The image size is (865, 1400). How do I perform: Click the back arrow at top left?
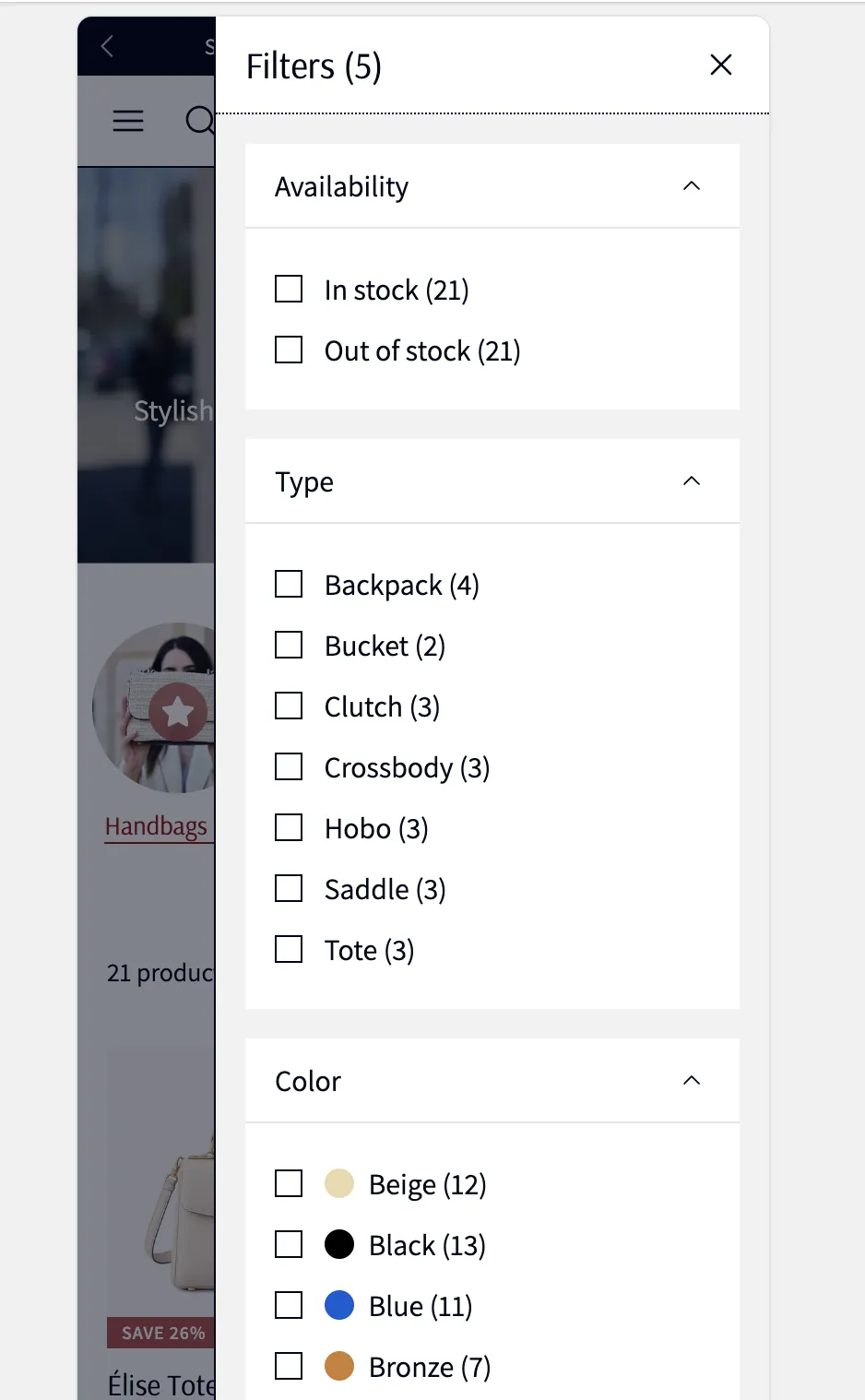(106, 45)
